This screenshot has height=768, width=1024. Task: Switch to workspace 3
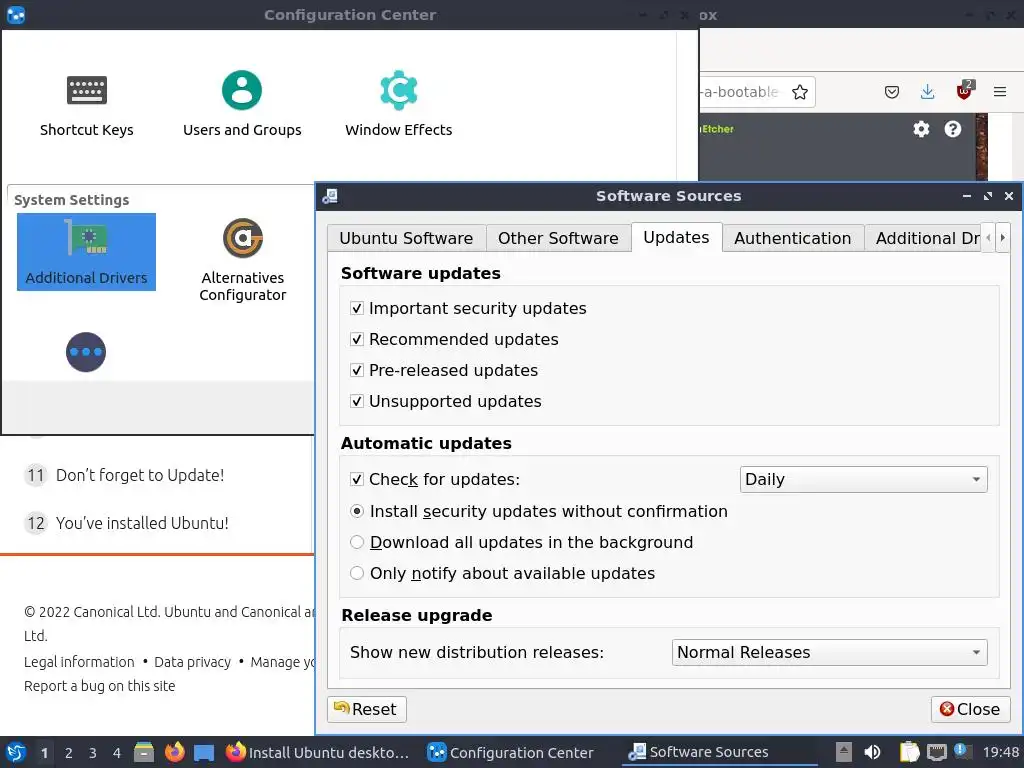click(x=93, y=753)
